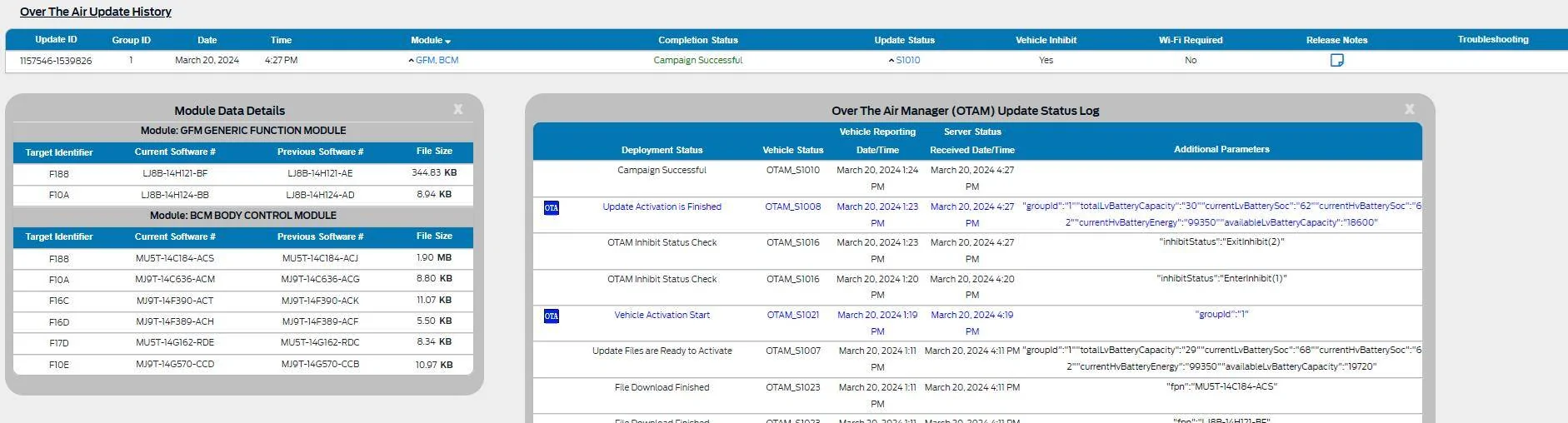Image resolution: width=1568 pixels, height=423 pixels.
Task: Select previous software MU5T-14C184-ACJ
Action: [x=320, y=258]
